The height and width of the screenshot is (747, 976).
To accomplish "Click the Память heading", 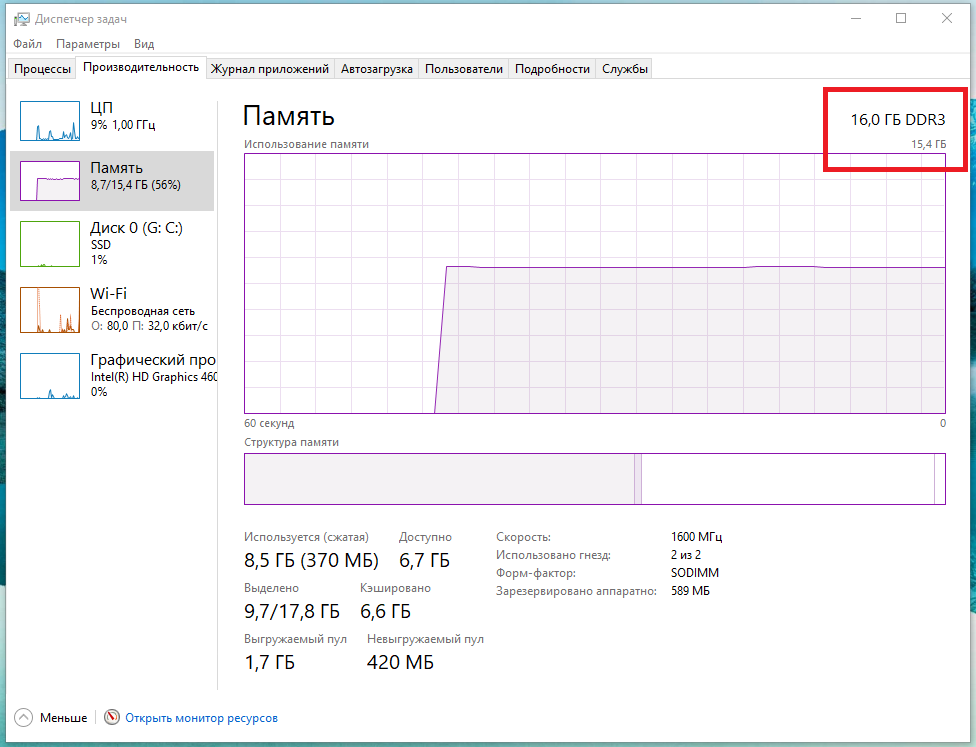I will pos(289,116).
